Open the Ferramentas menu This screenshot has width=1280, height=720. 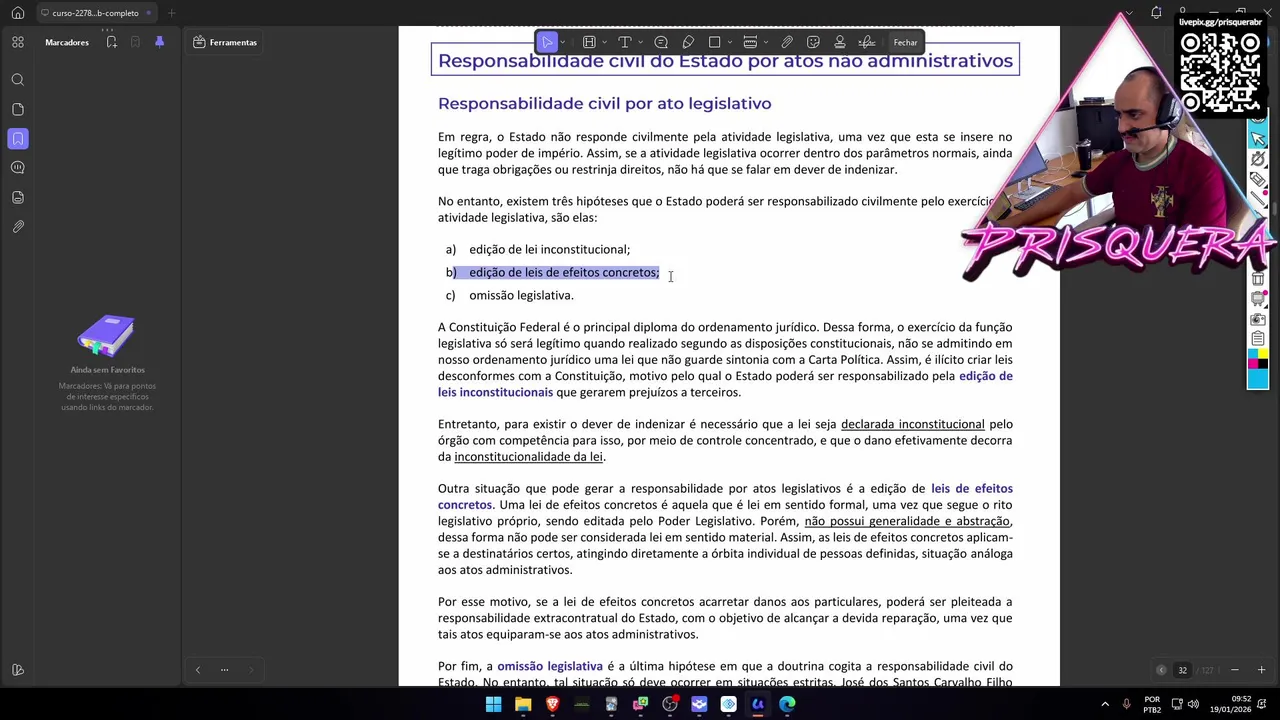click(225, 42)
